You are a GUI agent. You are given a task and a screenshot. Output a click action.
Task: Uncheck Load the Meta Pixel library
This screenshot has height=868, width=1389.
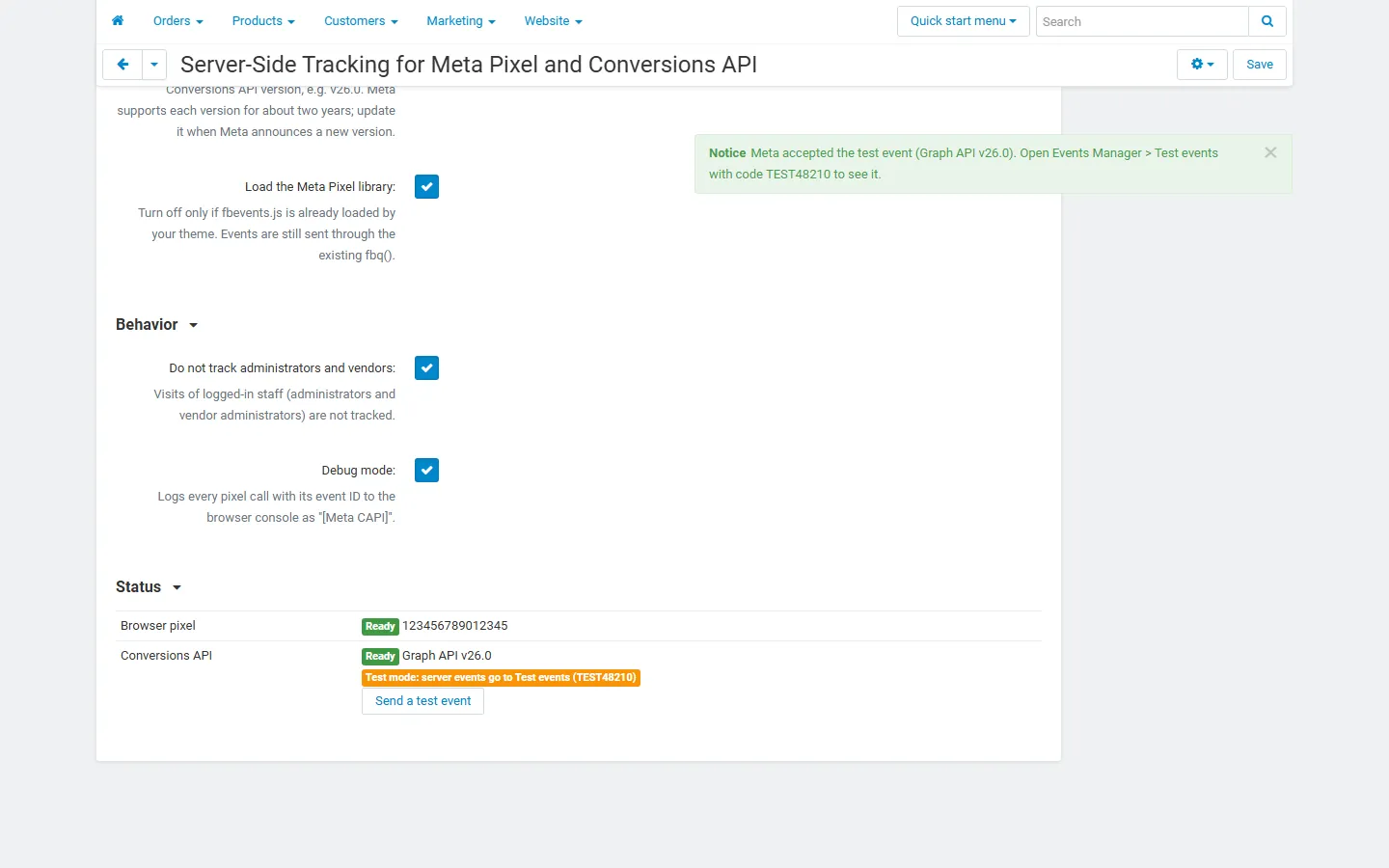pyautogui.click(x=426, y=187)
